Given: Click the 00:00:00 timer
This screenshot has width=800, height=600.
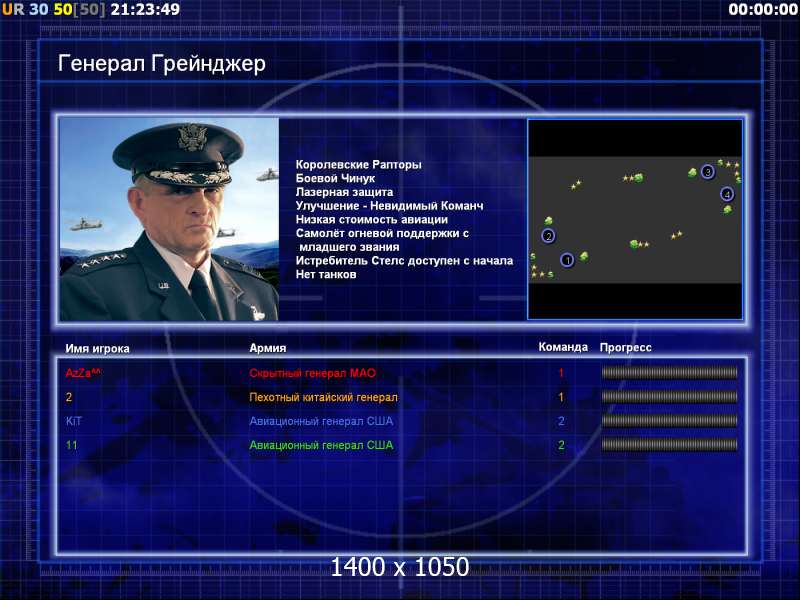Looking at the screenshot, I should click(763, 9).
